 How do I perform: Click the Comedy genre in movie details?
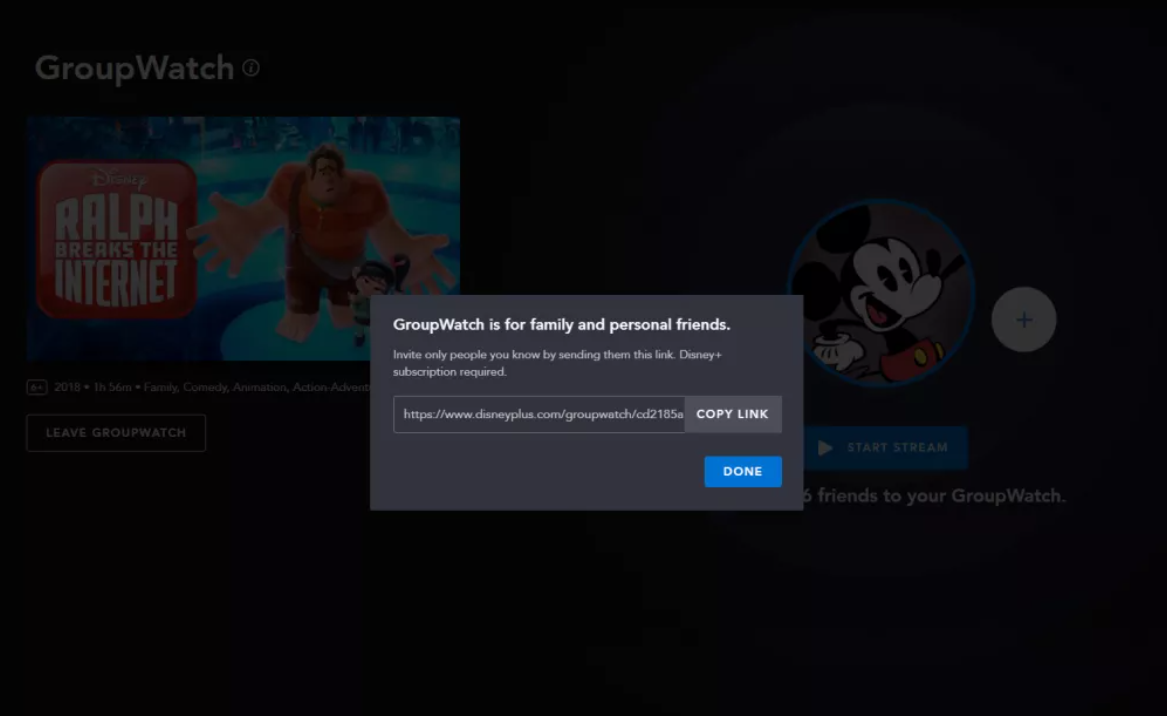[x=204, y=387]
